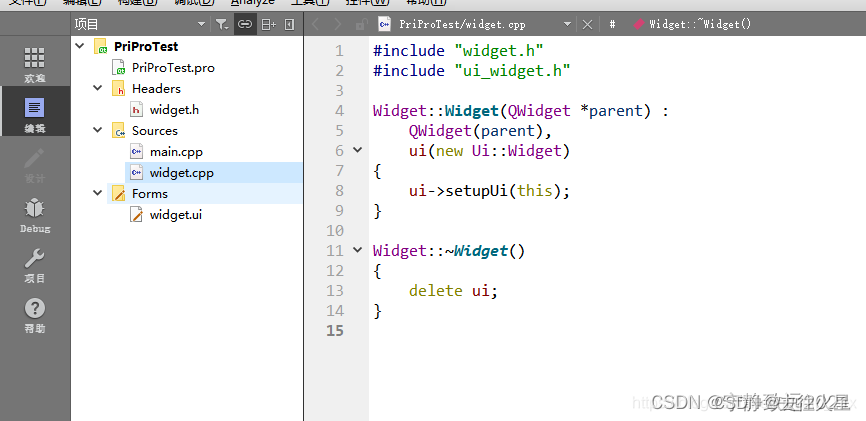The image size is (866, 421).
Task: Go forward in editor navigation history
Action: (338, 24)
